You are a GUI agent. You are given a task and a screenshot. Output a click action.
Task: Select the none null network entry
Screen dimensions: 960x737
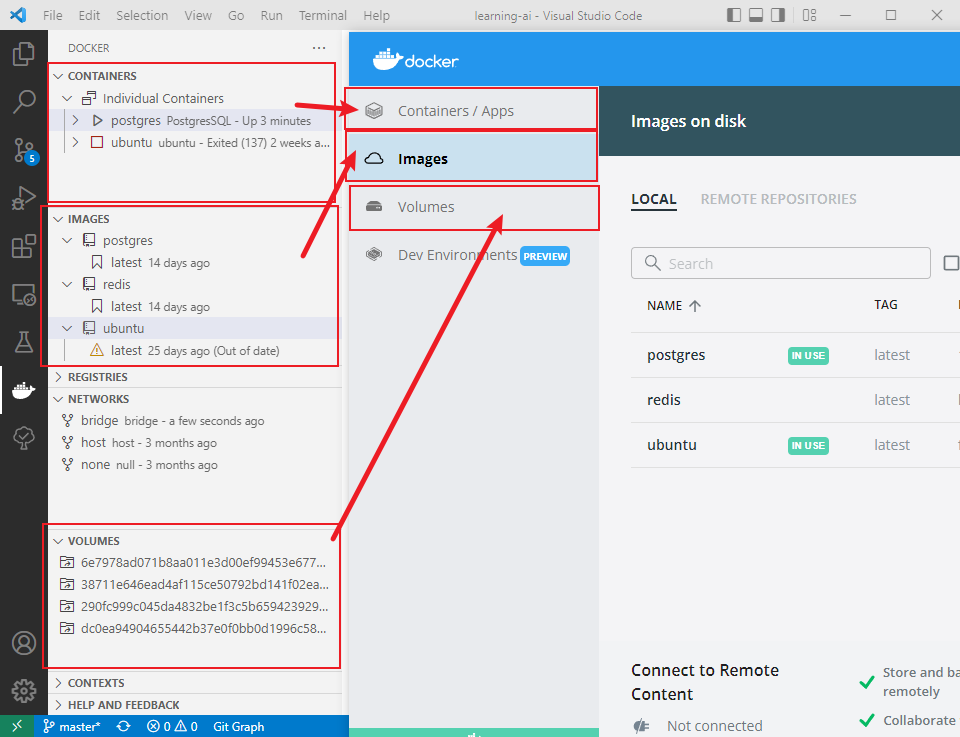[x=193, y=465]
